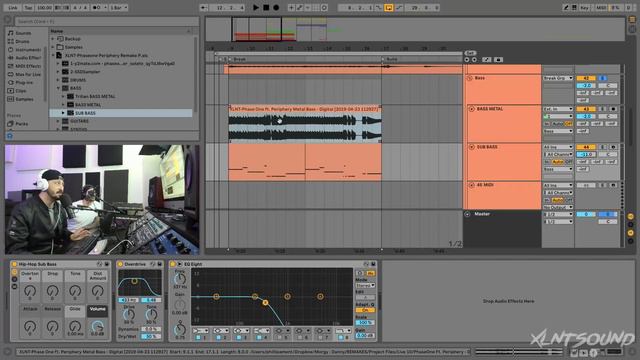Open EQ Eight Mode Stereo dropdown
Image resolution: width=640 pixels, height=360 pixels.
(365, 285)
